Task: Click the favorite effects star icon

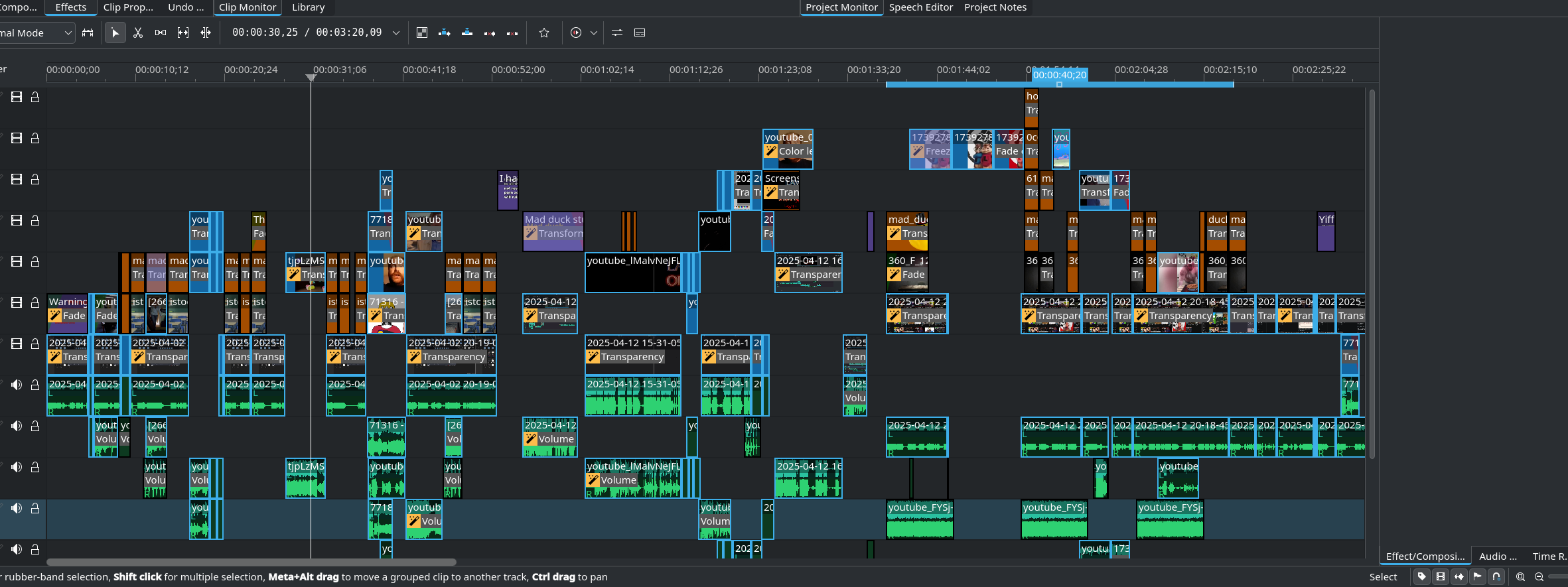Action: 544,33
